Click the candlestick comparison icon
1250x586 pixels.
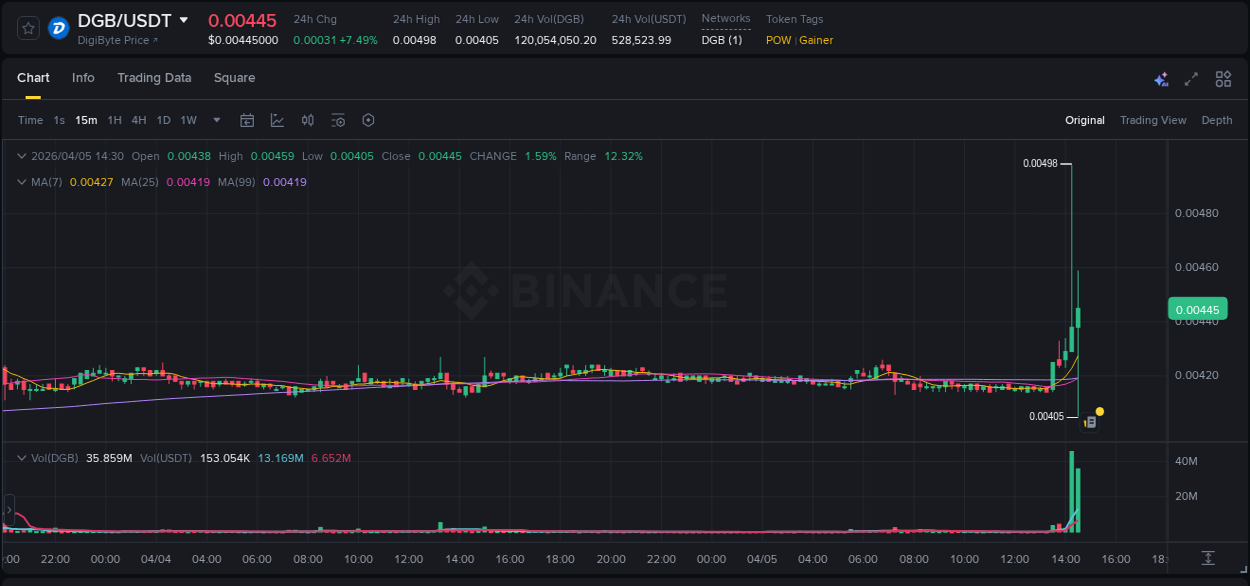coord(308,120)
